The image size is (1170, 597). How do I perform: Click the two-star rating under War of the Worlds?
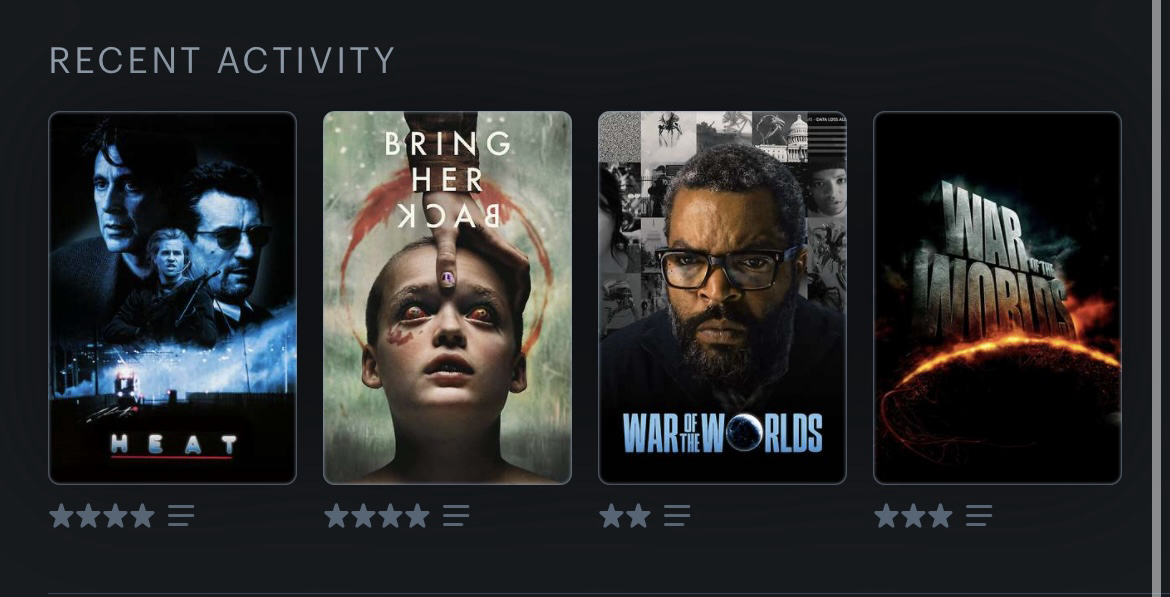tap(625, 516)
